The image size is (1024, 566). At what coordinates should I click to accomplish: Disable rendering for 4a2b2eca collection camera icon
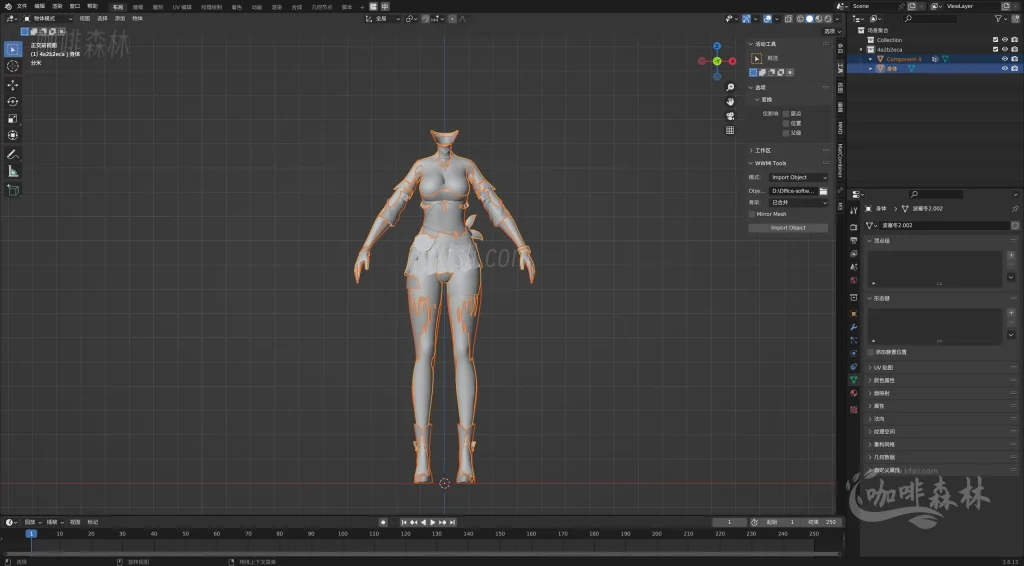point(1014,50)
